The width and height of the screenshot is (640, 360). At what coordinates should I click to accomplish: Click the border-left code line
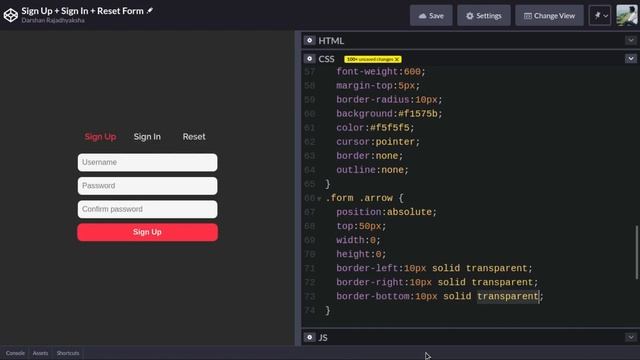tap(434, 268)
